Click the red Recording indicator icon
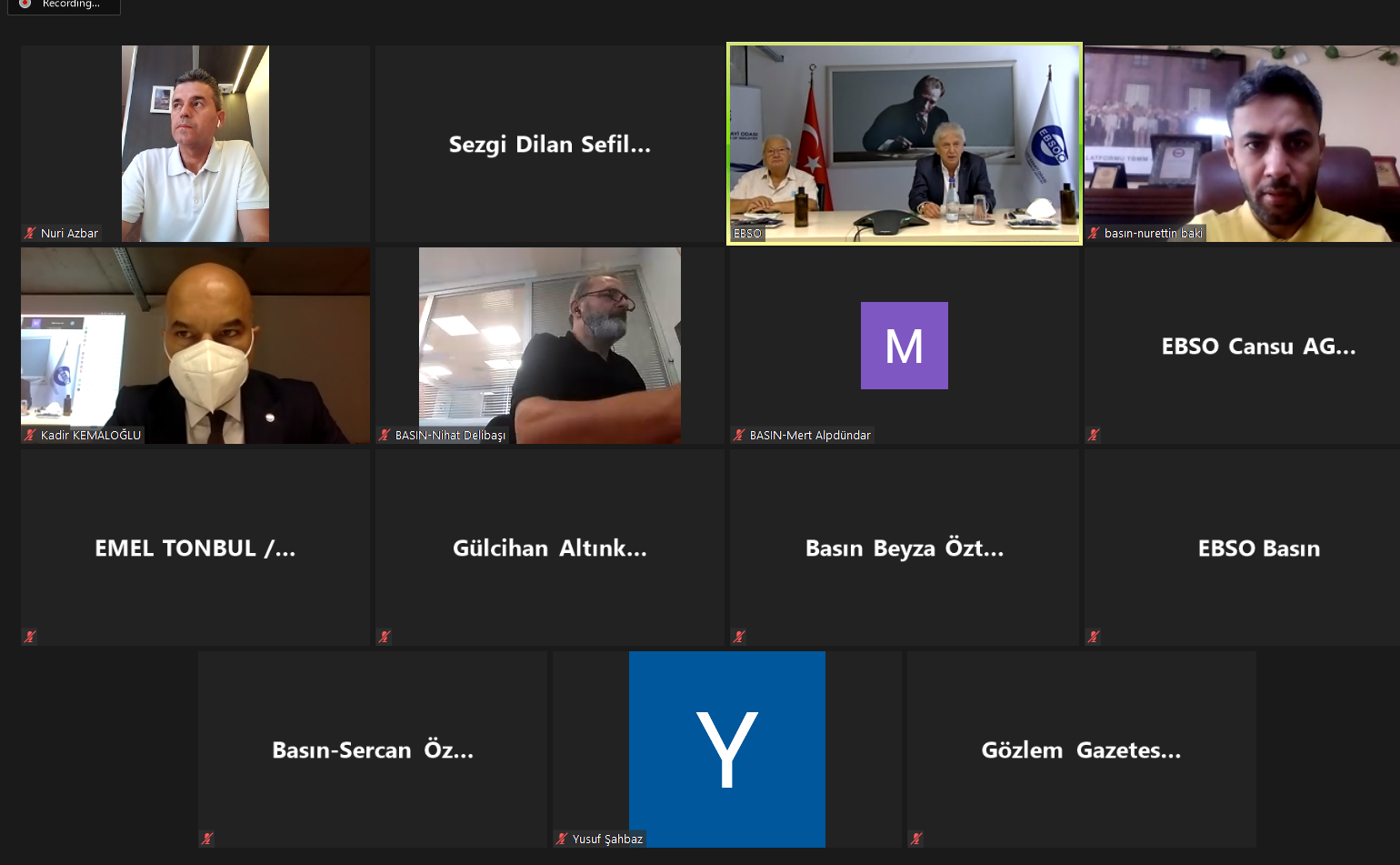The image size is (1400, 865). click(x=25, y=4)
